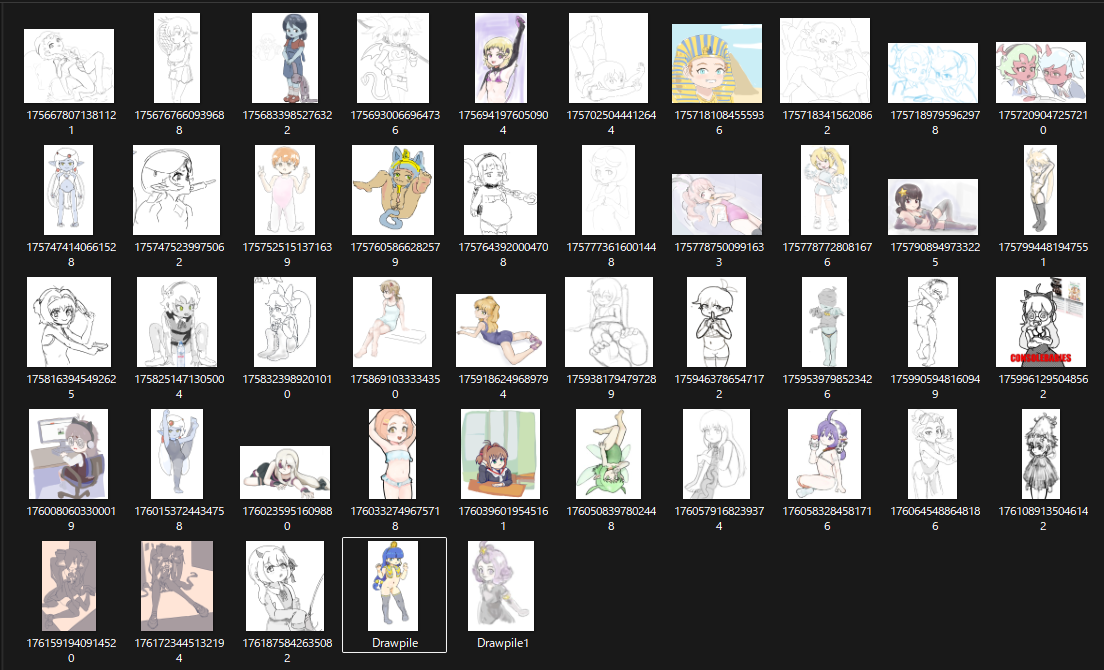
Task: Select the thumbnail of file 1757787500991633
Action: [717, 204]
